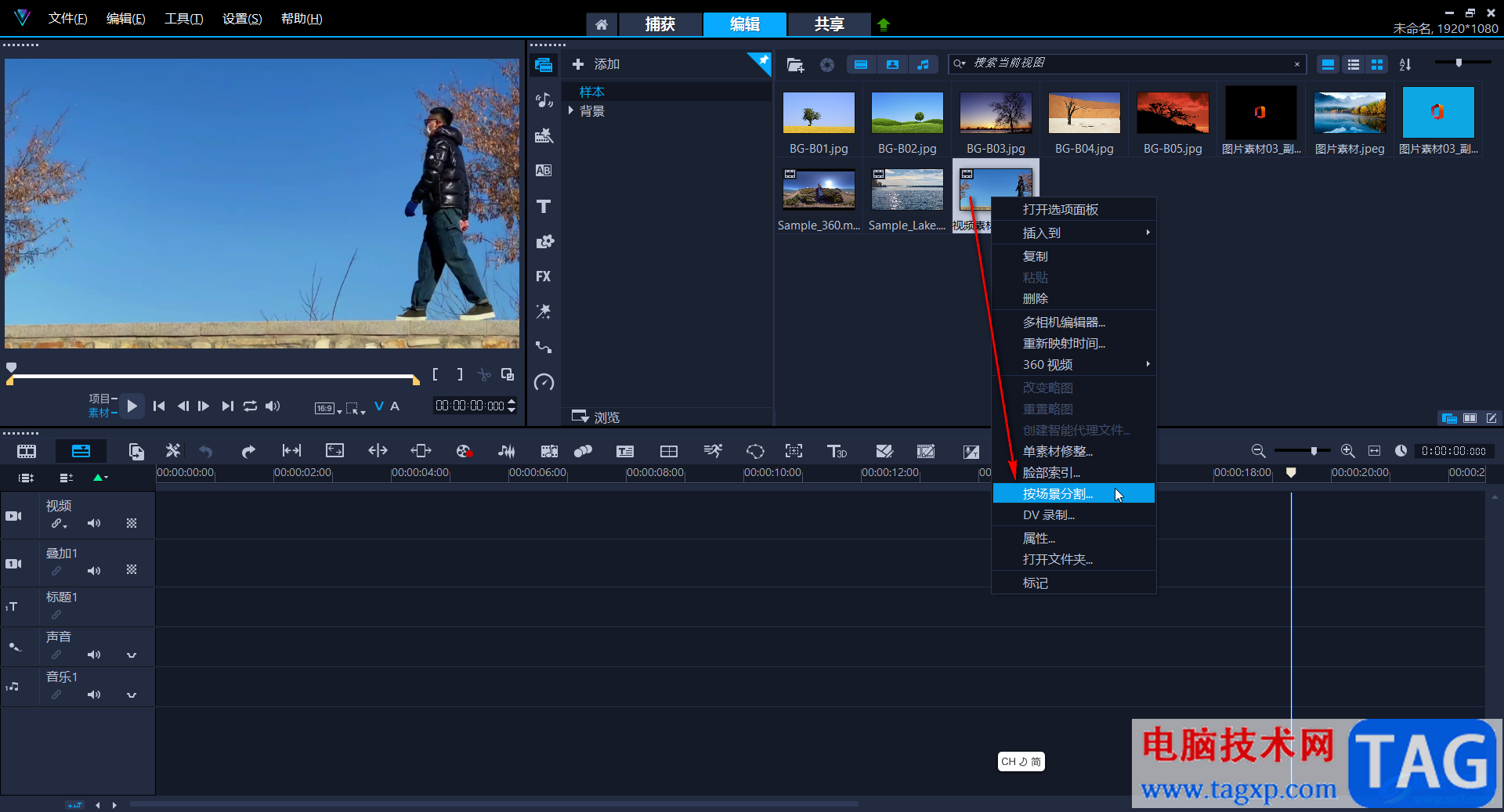
Task: Switch to the 捕获 tab
Action: click(x=660, y=24)
